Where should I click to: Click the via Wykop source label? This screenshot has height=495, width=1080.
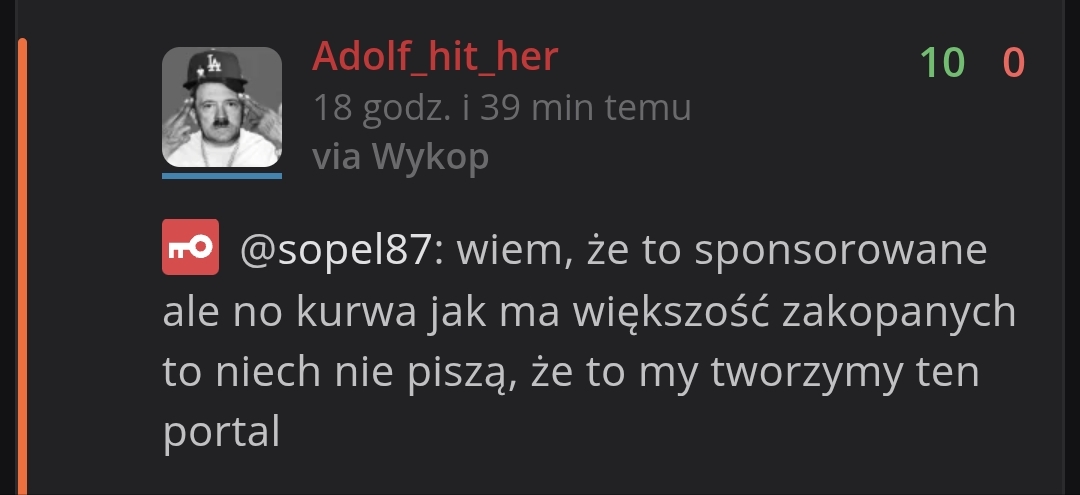(x=400, y=156)
